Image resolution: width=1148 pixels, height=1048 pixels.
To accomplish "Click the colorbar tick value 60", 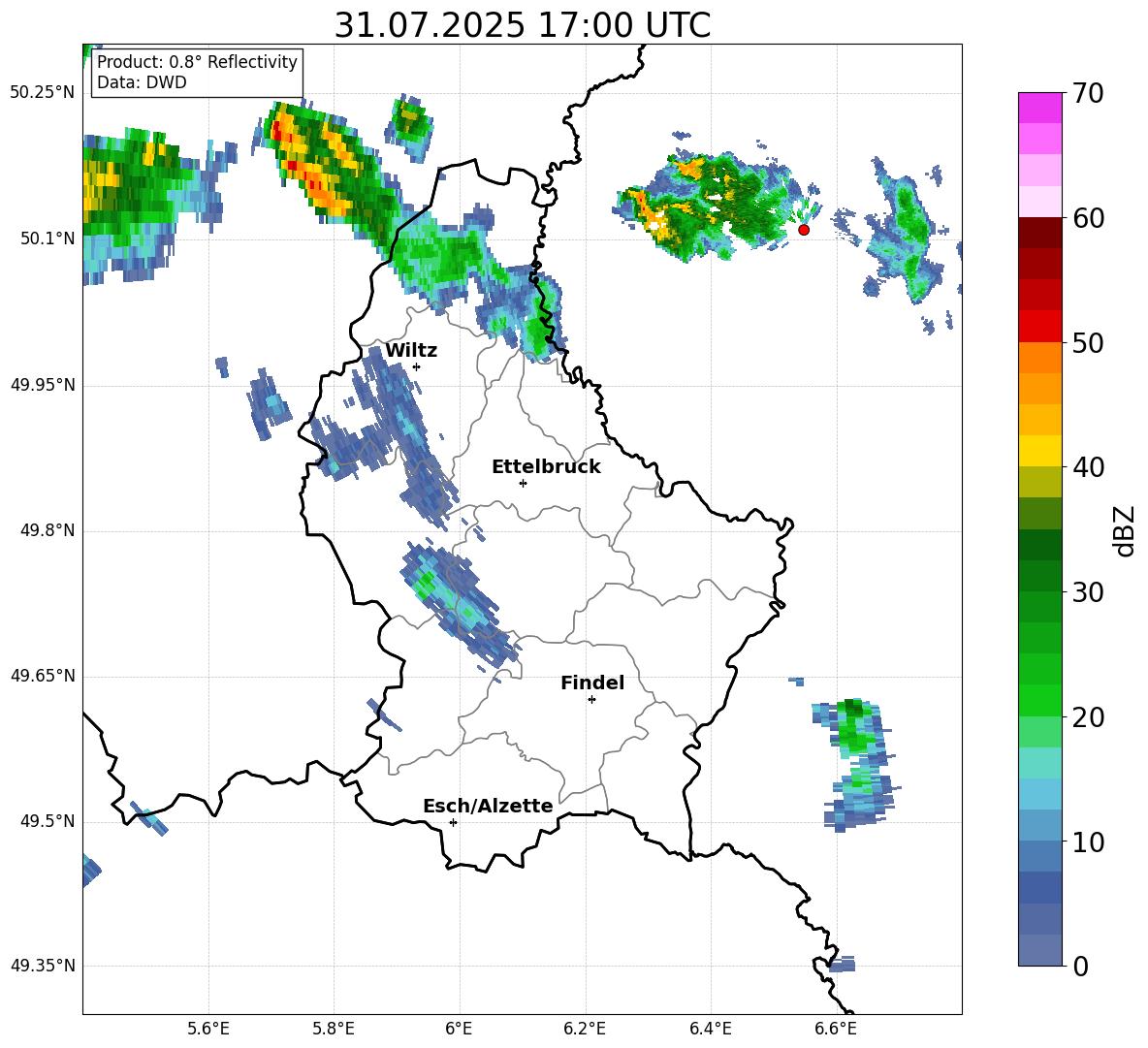I will pos(1088,218).
